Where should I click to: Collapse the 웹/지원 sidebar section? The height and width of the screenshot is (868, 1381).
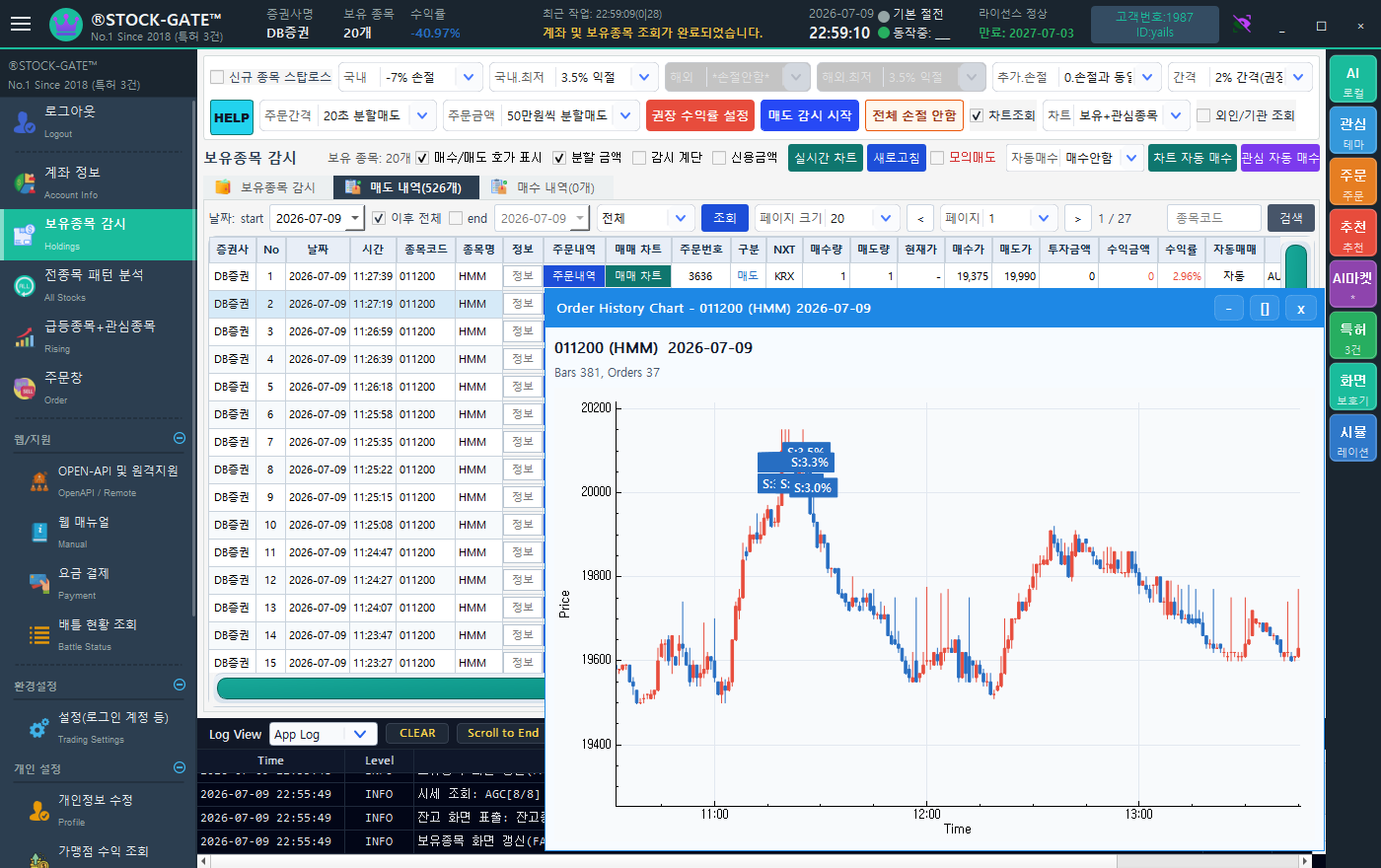[x=179, y=438]
